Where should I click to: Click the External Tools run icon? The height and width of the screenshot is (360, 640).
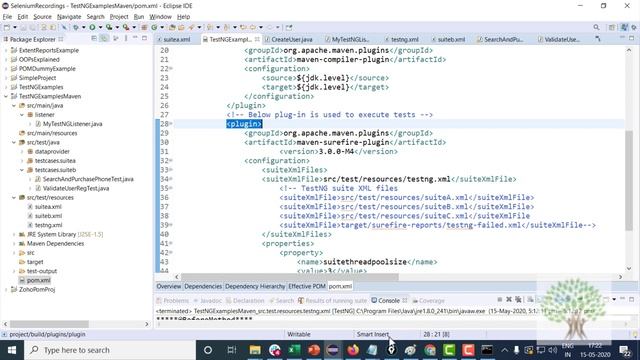click(126, 27)
